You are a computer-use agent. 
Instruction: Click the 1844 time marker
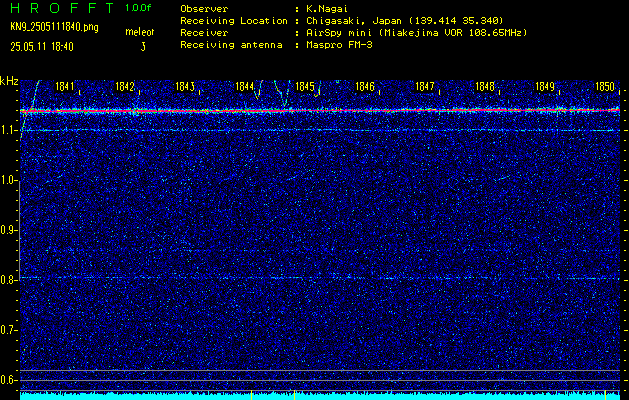(x=245, y=86)
